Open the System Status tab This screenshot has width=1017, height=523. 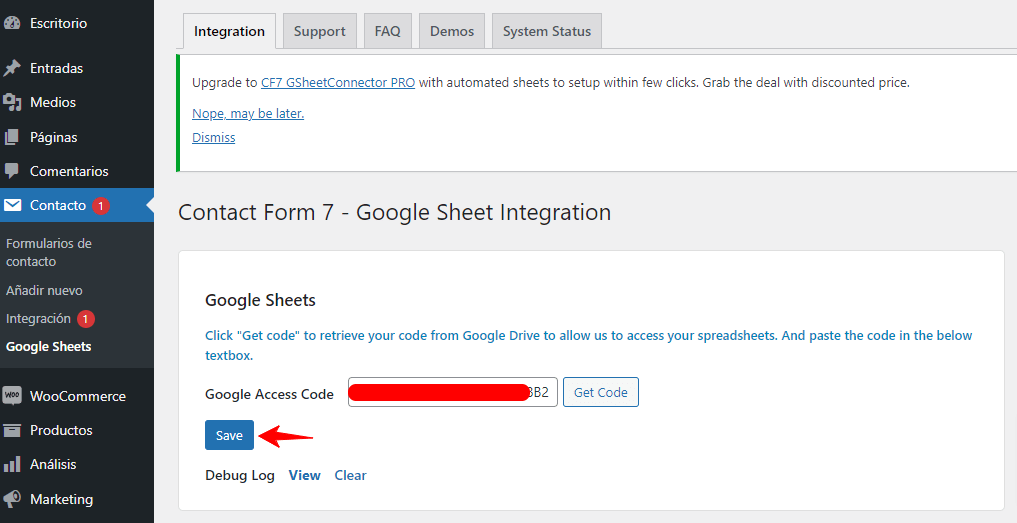[x=547, y=31]
